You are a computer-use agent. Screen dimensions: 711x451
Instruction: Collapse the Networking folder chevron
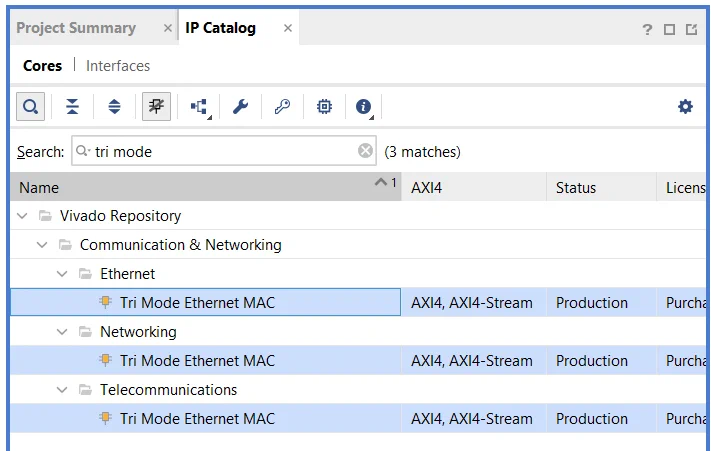click(62, 332)
